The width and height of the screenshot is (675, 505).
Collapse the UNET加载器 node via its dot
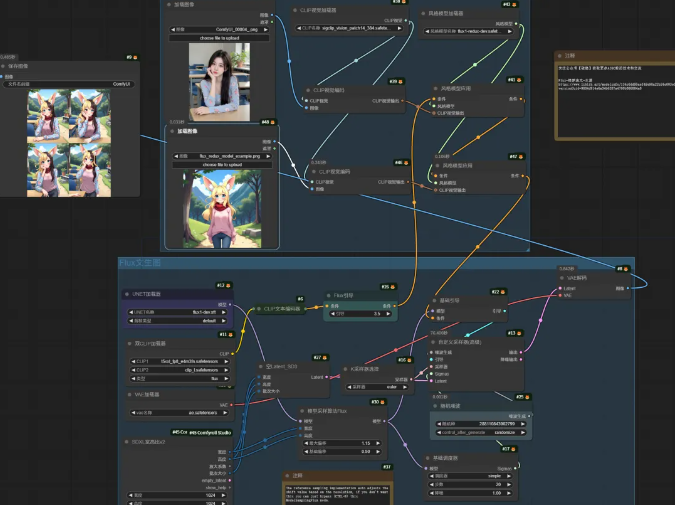point(127,294)
